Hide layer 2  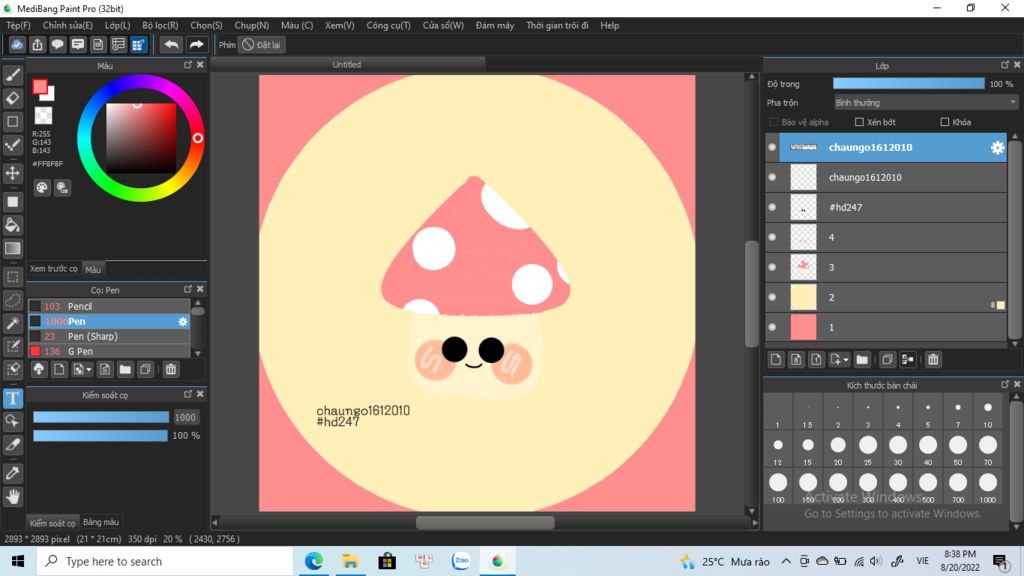pyautogui.click(x=773, y=297)
